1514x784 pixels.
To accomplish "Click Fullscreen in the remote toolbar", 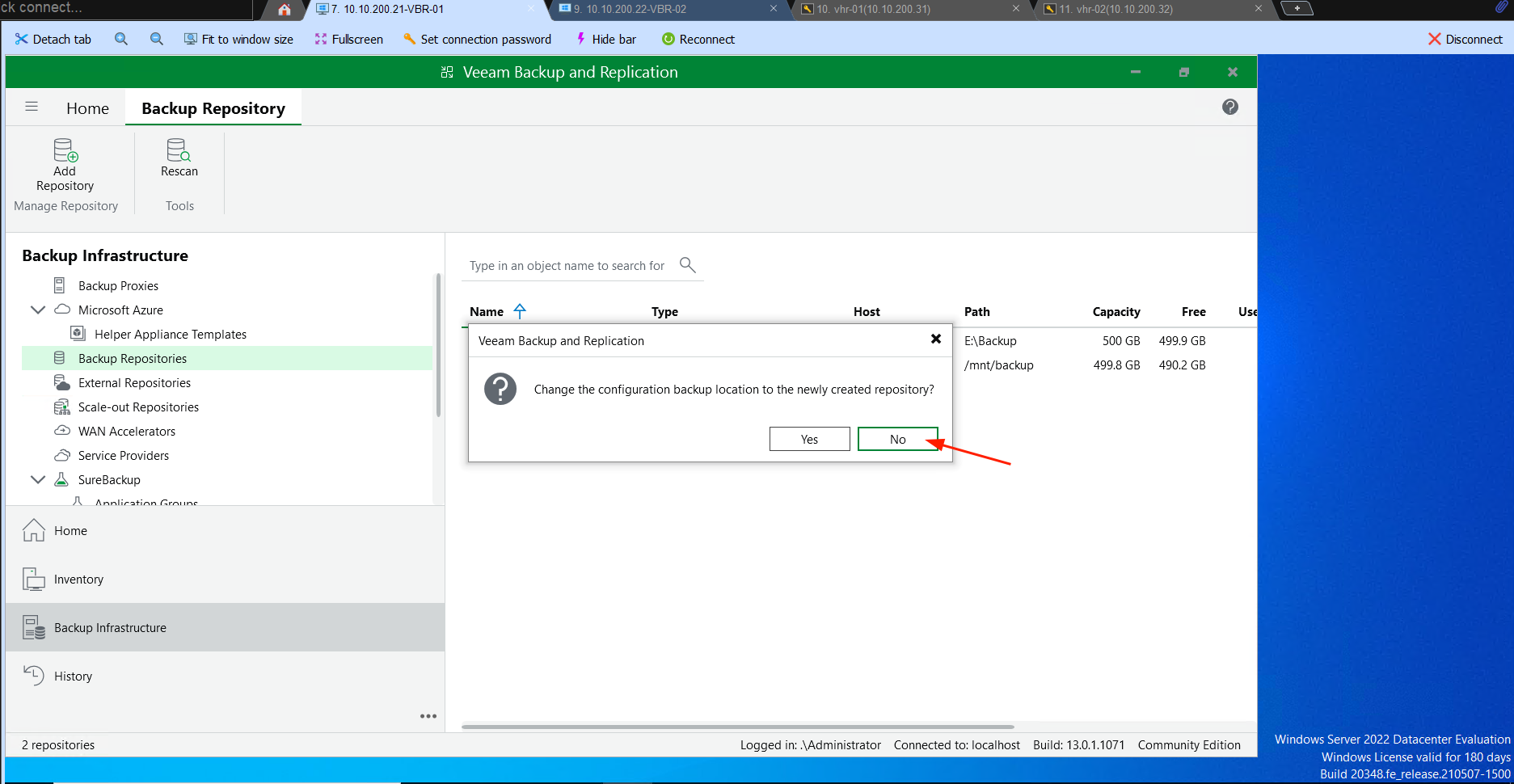I will click(348, 39).
